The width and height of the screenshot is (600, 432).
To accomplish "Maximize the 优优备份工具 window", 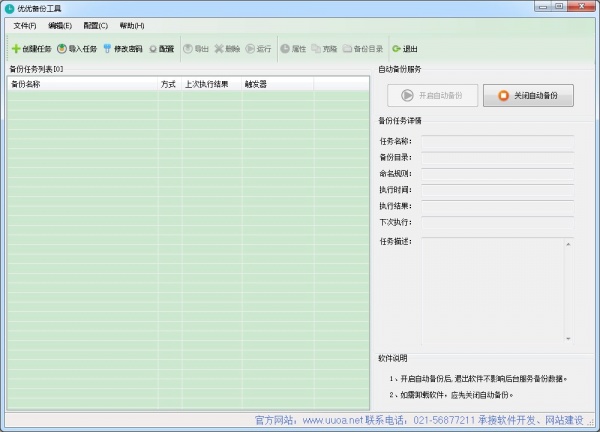I will (559, 7).
